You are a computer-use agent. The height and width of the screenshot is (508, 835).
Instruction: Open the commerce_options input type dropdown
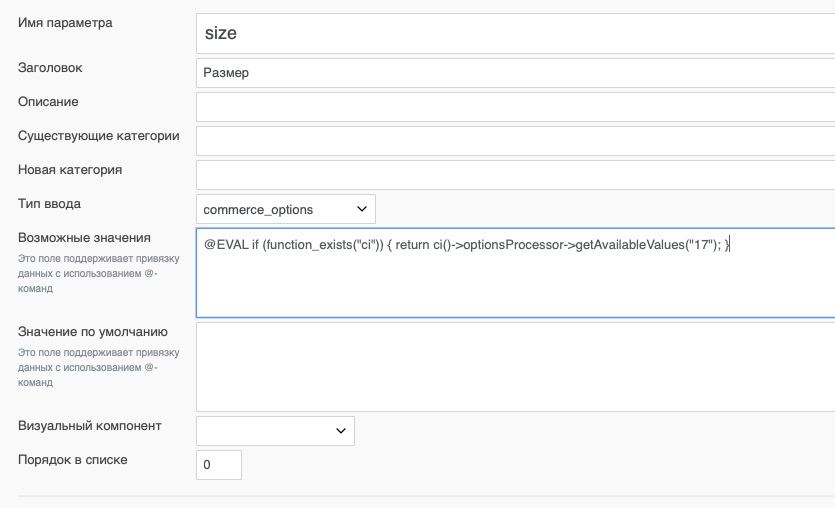(285, 209)
